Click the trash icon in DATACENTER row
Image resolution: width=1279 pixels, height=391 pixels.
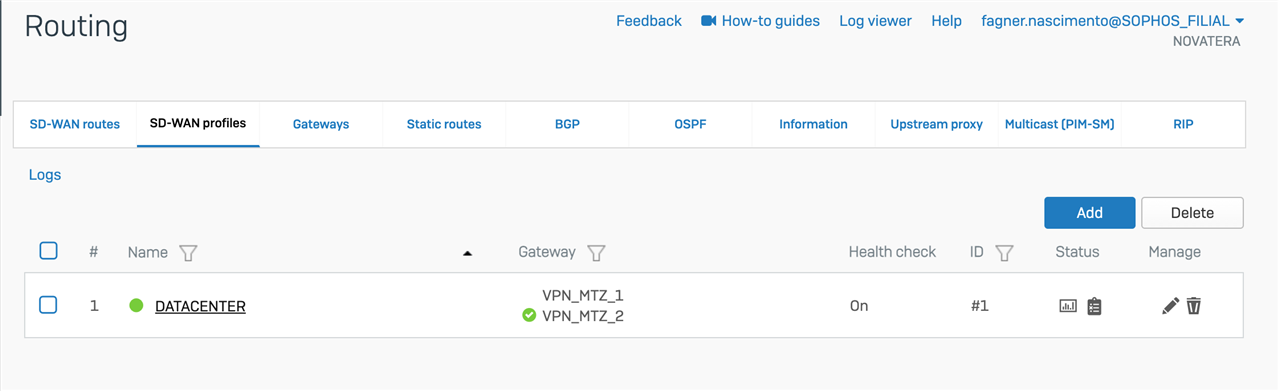(x=1193, y=306)
